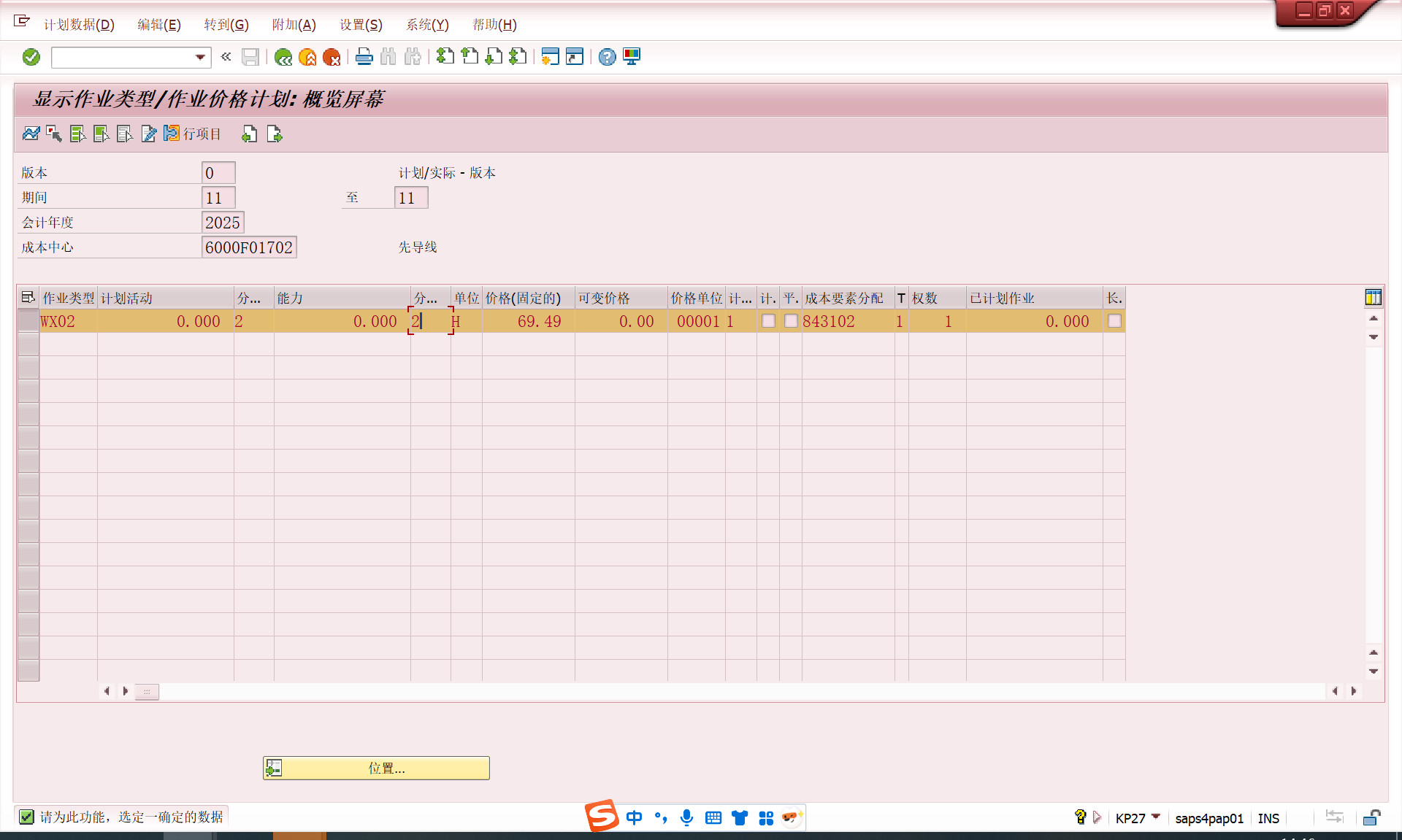Click the Next cost center icon

pyautogui.click(x=275, y=134)
